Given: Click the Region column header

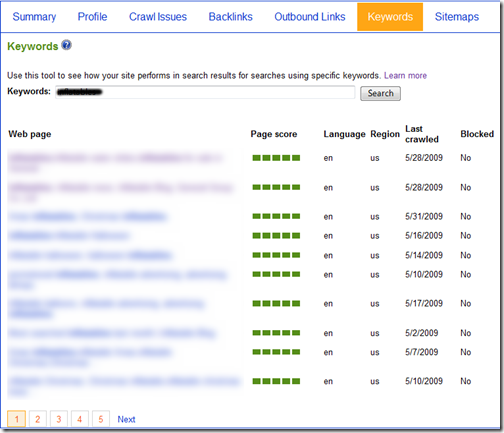Looking at the screenshot, I should (x=385, y=134).
